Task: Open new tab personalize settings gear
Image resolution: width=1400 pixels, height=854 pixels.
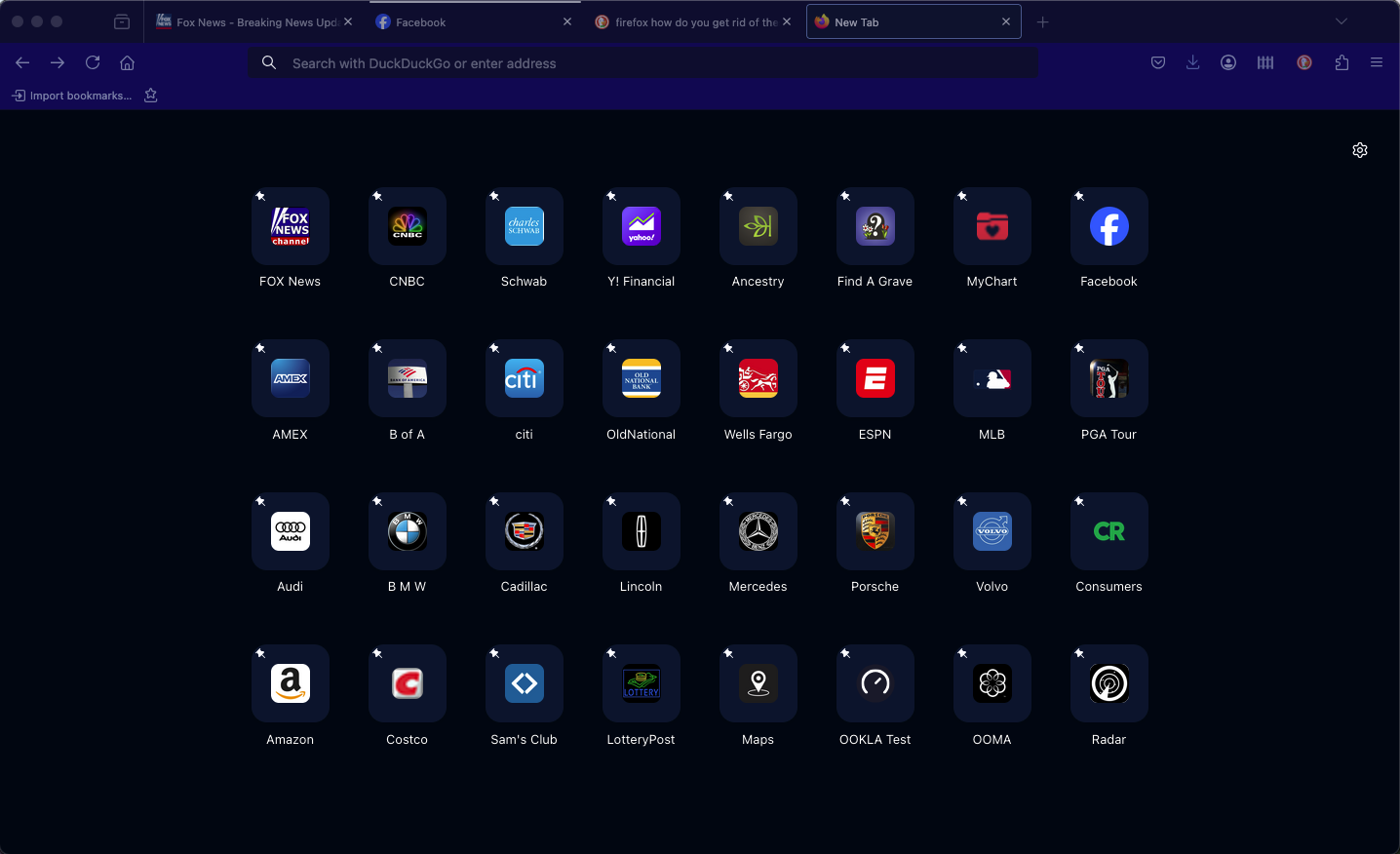Action: pos(1360,150)
